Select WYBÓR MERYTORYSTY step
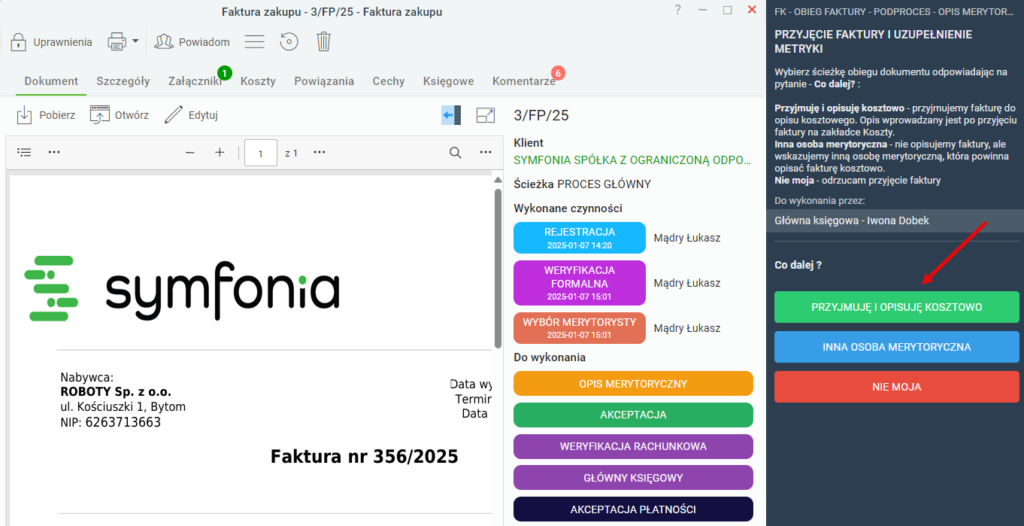 (x=580, y=328)
